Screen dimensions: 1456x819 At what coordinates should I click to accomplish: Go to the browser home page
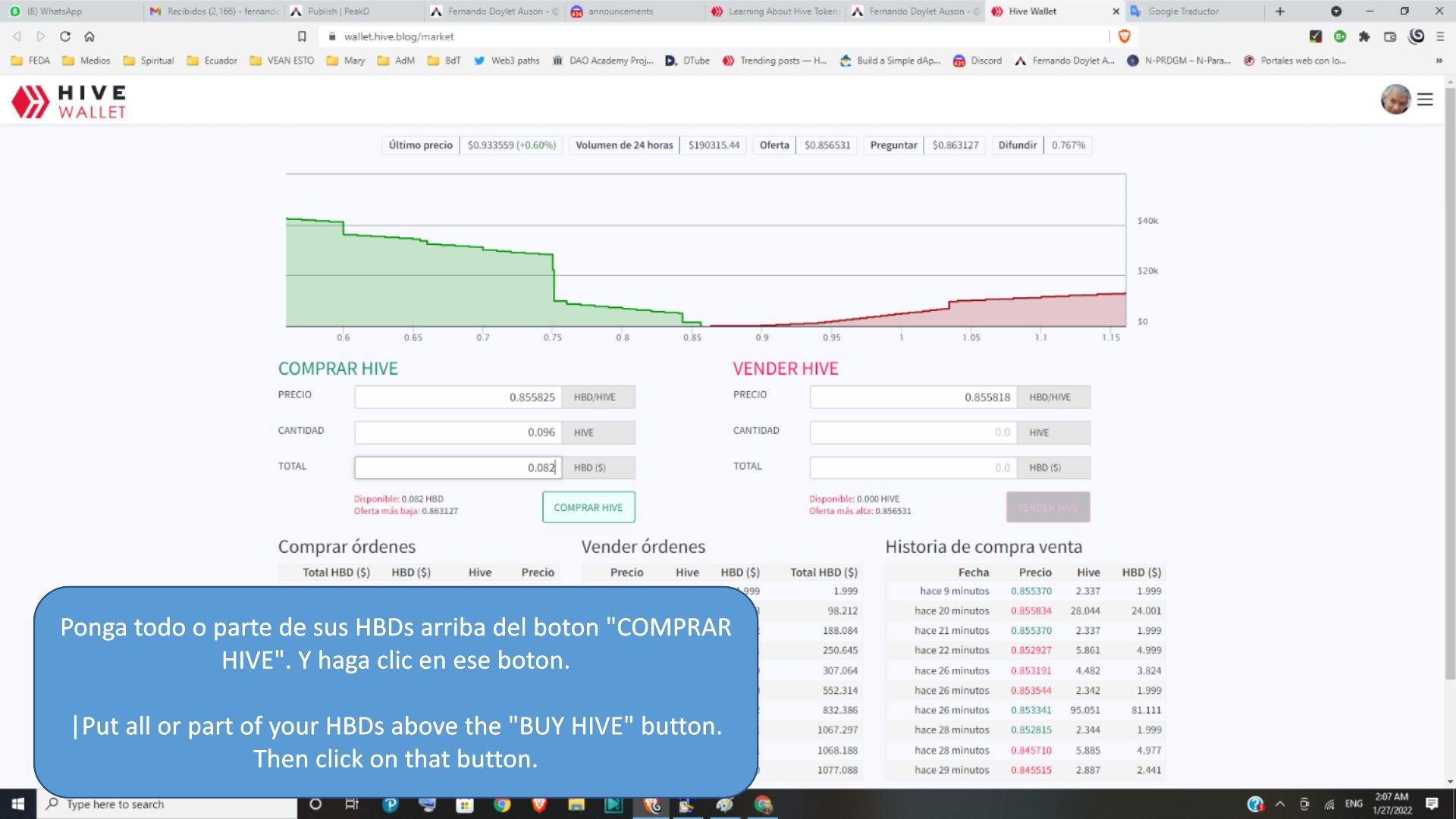tap(89, 36)
